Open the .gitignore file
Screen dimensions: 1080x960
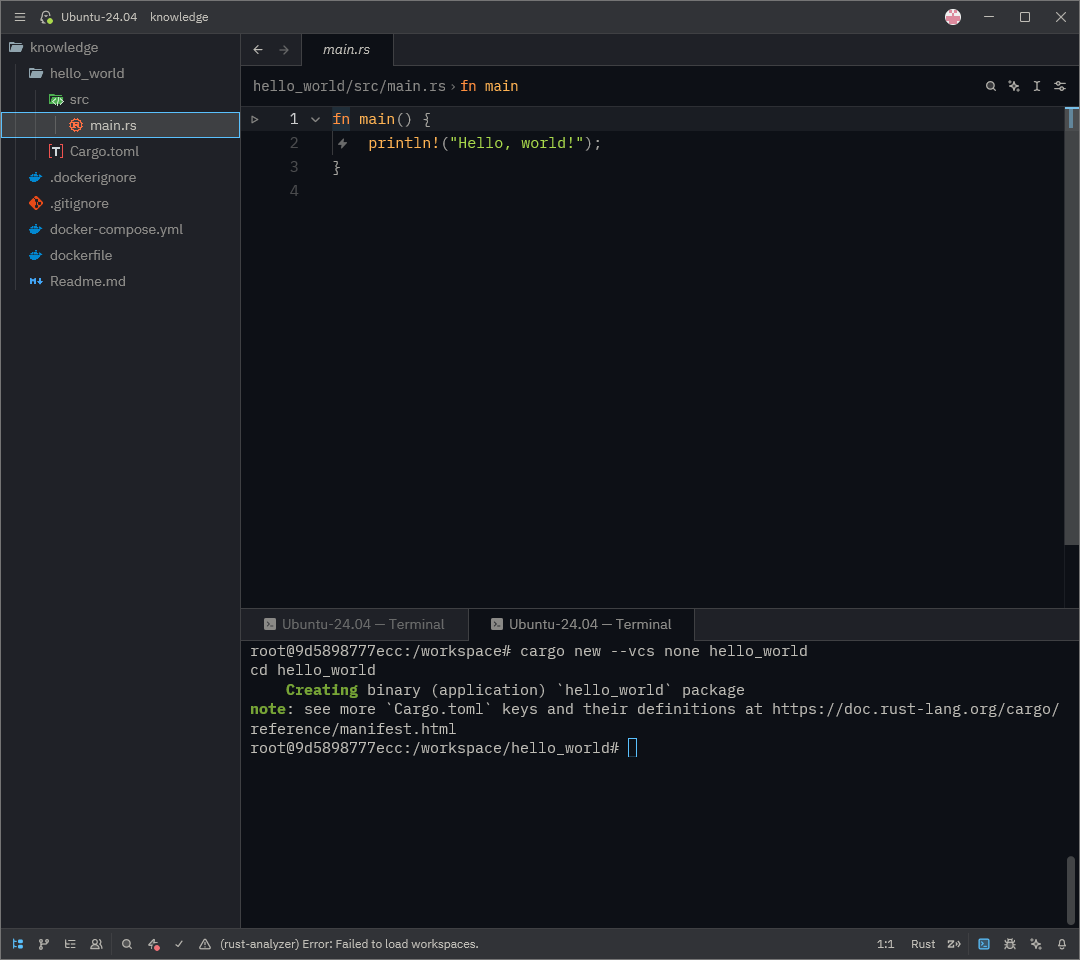click(121, 203)
